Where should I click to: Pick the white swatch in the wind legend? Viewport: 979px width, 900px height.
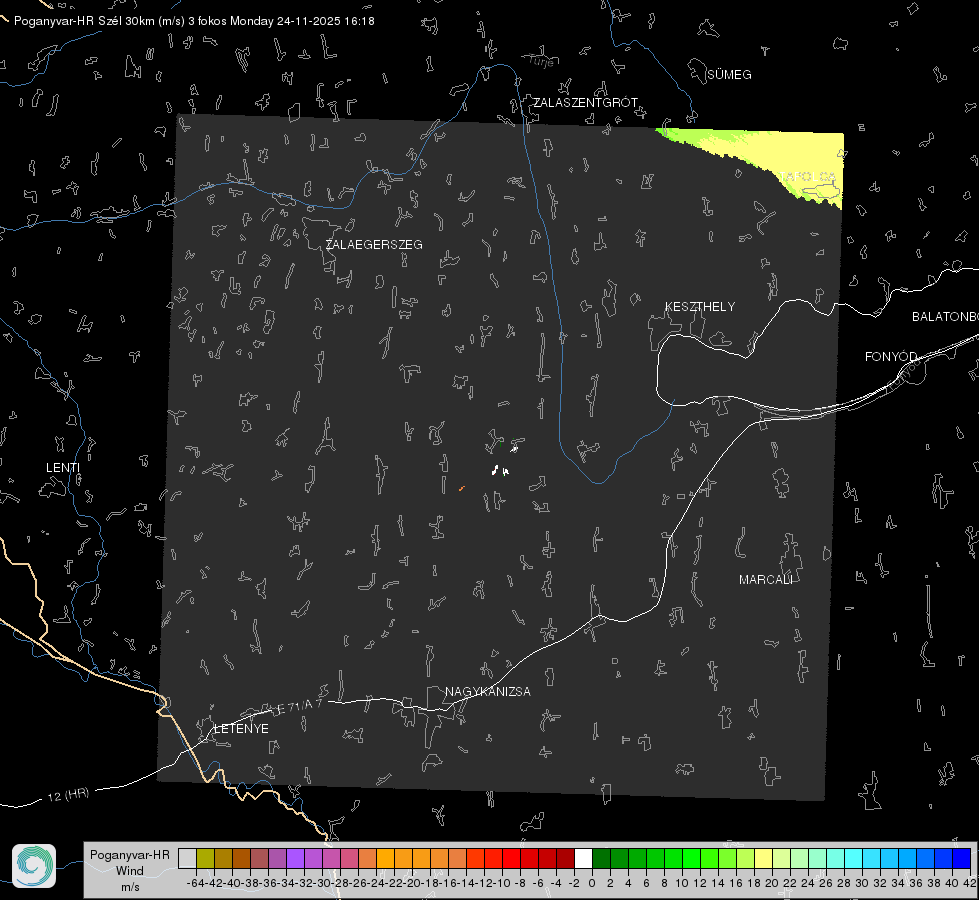click(x=583, y=859)
